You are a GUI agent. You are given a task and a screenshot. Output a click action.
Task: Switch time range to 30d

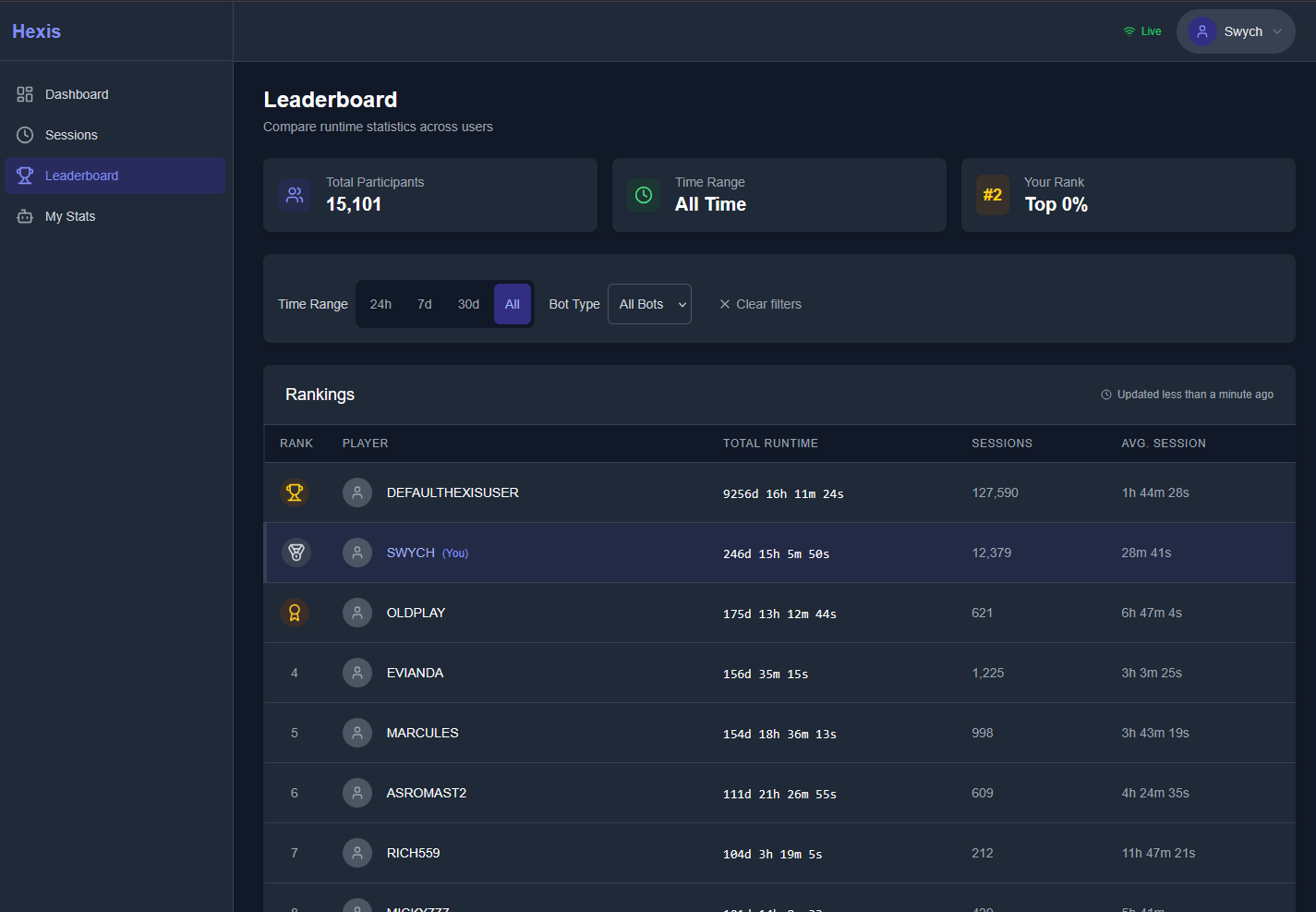tap(468, 303)
